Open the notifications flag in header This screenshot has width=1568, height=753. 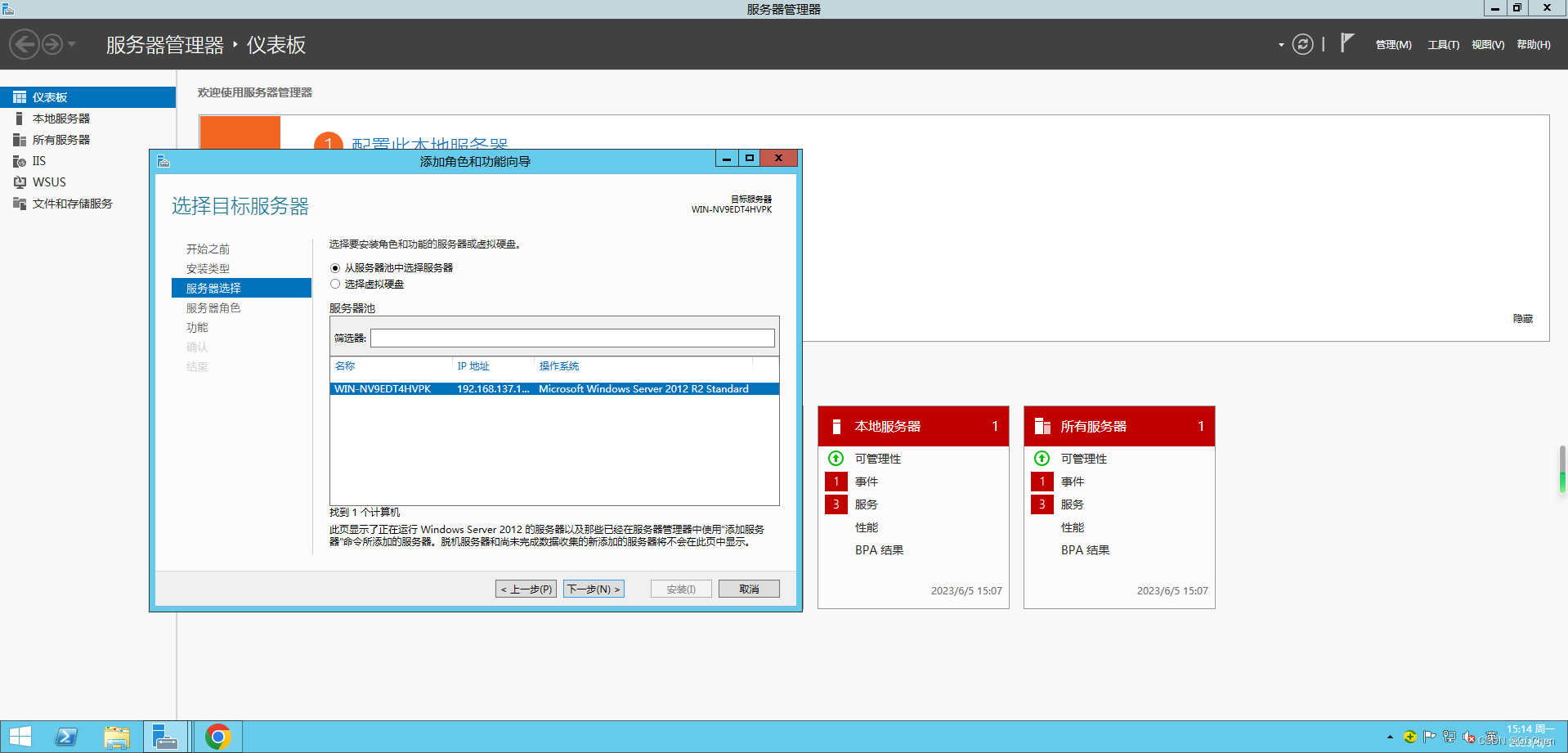click(1347, 43)
